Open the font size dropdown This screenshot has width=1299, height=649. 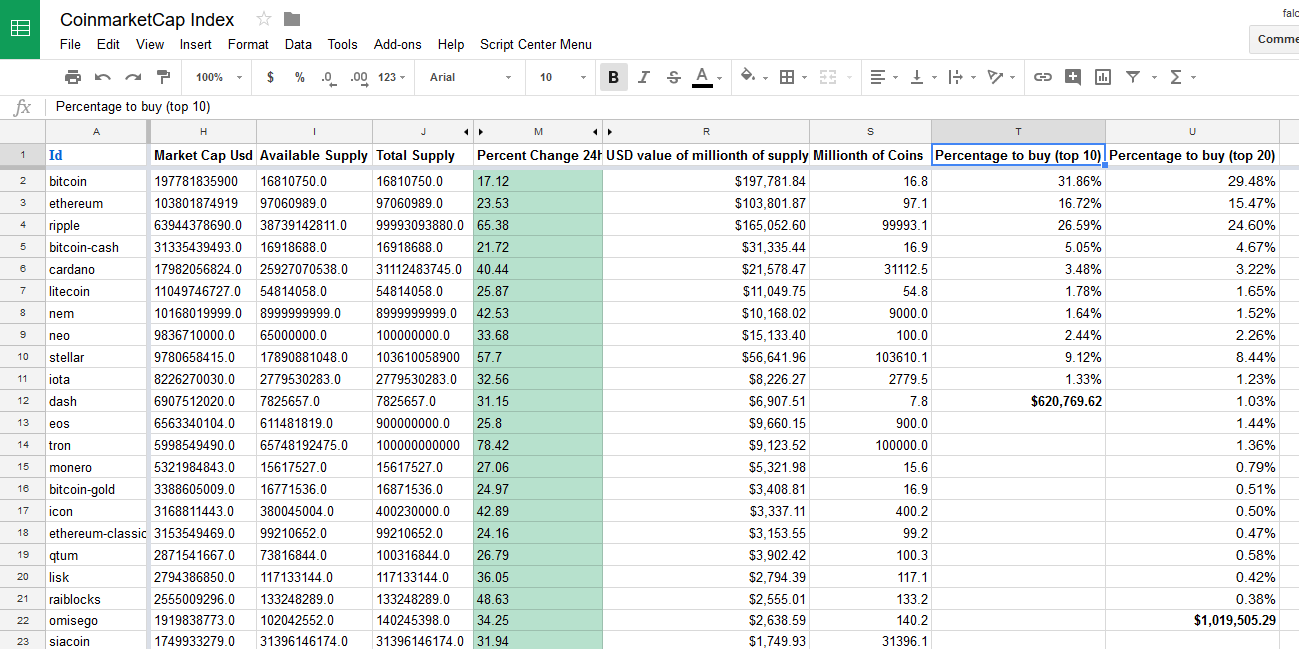pos(563,77)
